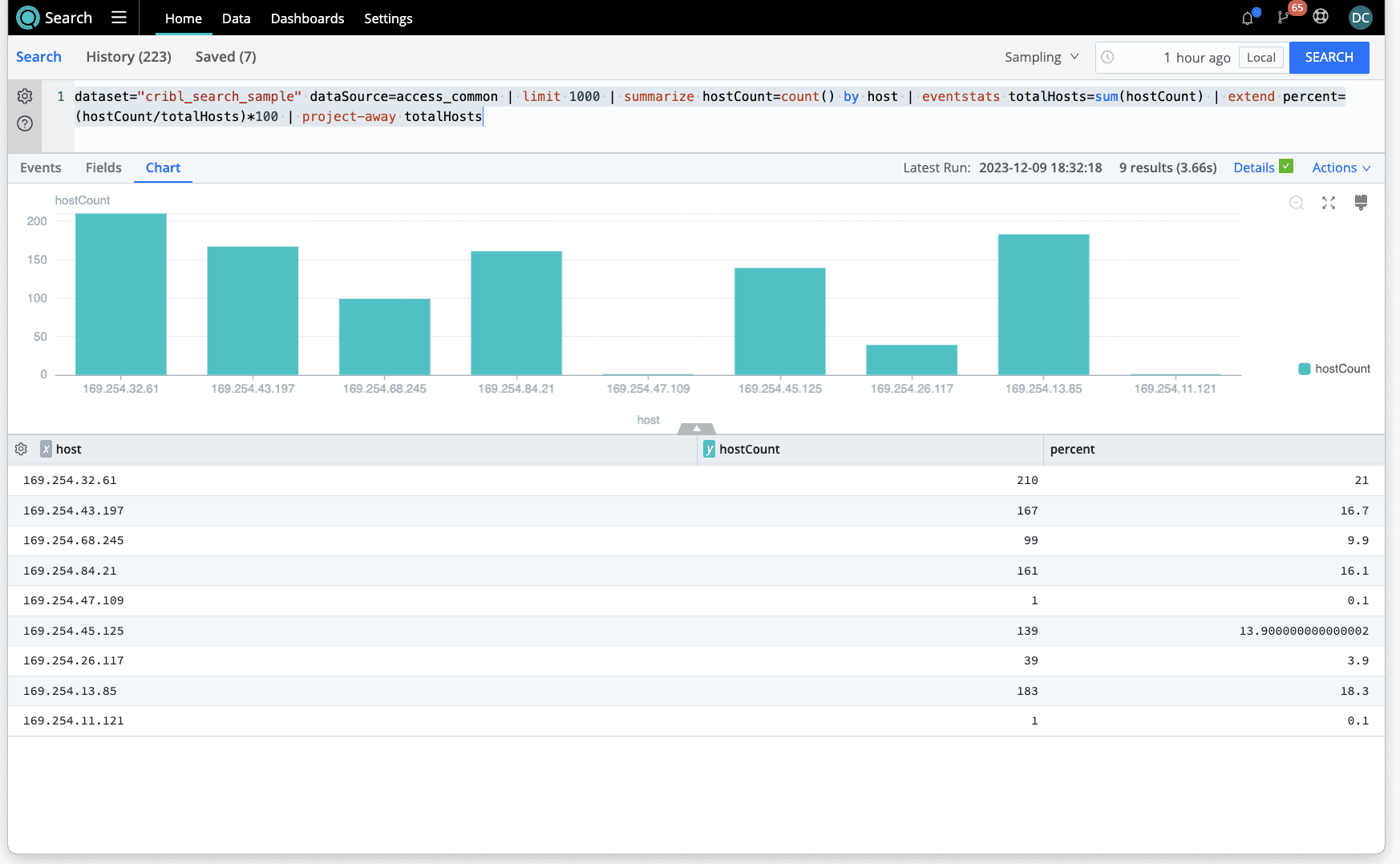Open chart format paintbrush icon

[x=1361, y=203]
